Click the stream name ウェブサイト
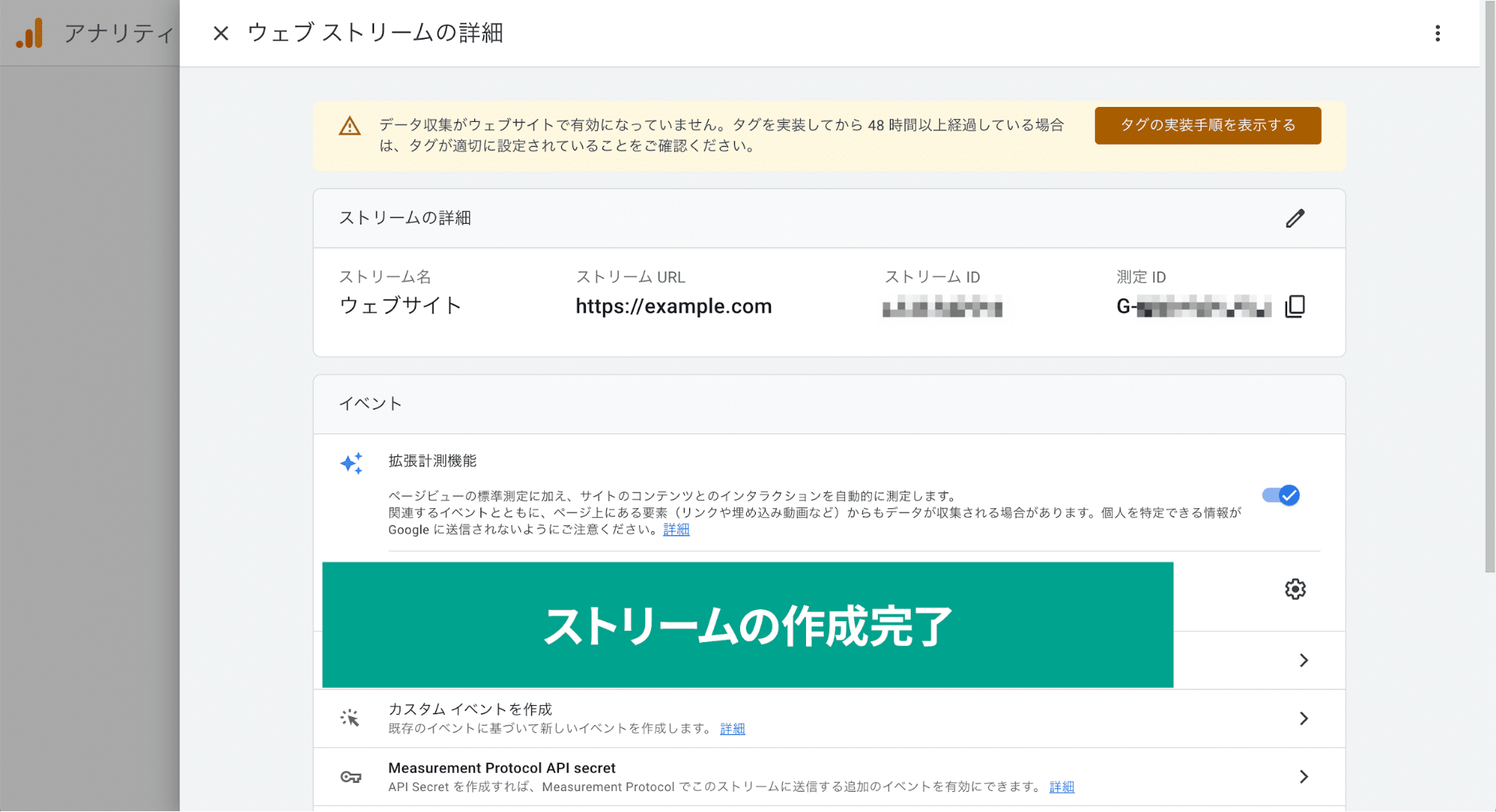The height and width of the screenshot is (812, 1496). pyautogui.click(x=400, y=305)
